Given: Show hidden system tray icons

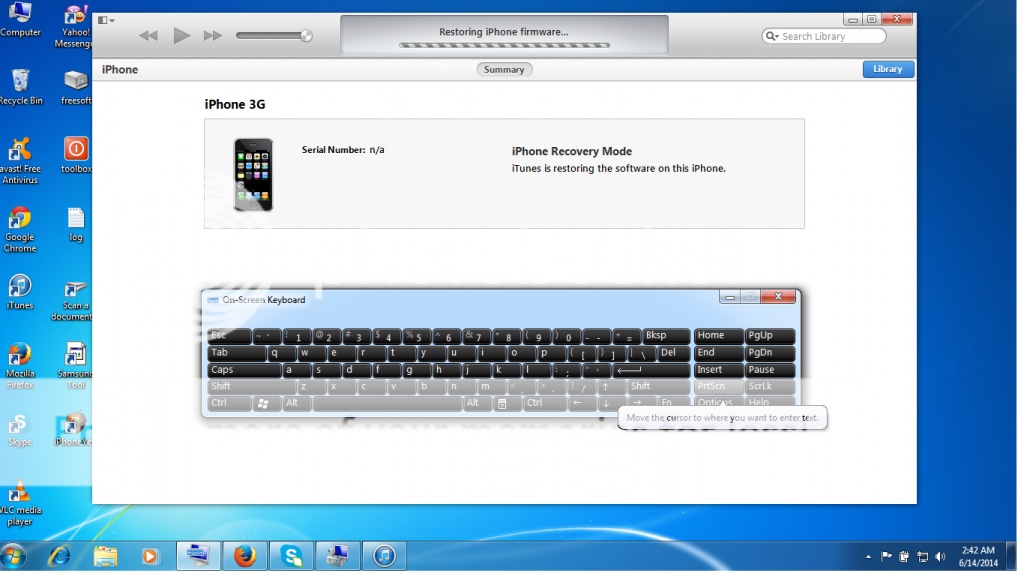Looking at the screenshot, I should [868, 556].
